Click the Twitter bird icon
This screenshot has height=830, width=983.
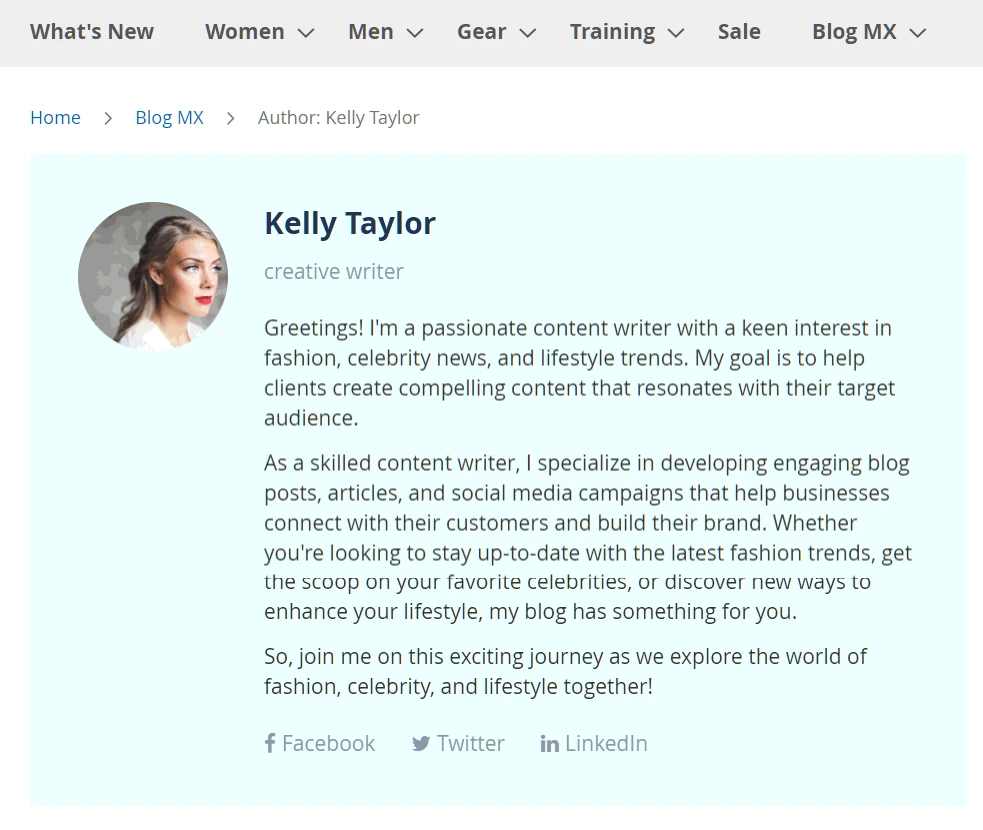pyautogui.click(x=422, y=743)
